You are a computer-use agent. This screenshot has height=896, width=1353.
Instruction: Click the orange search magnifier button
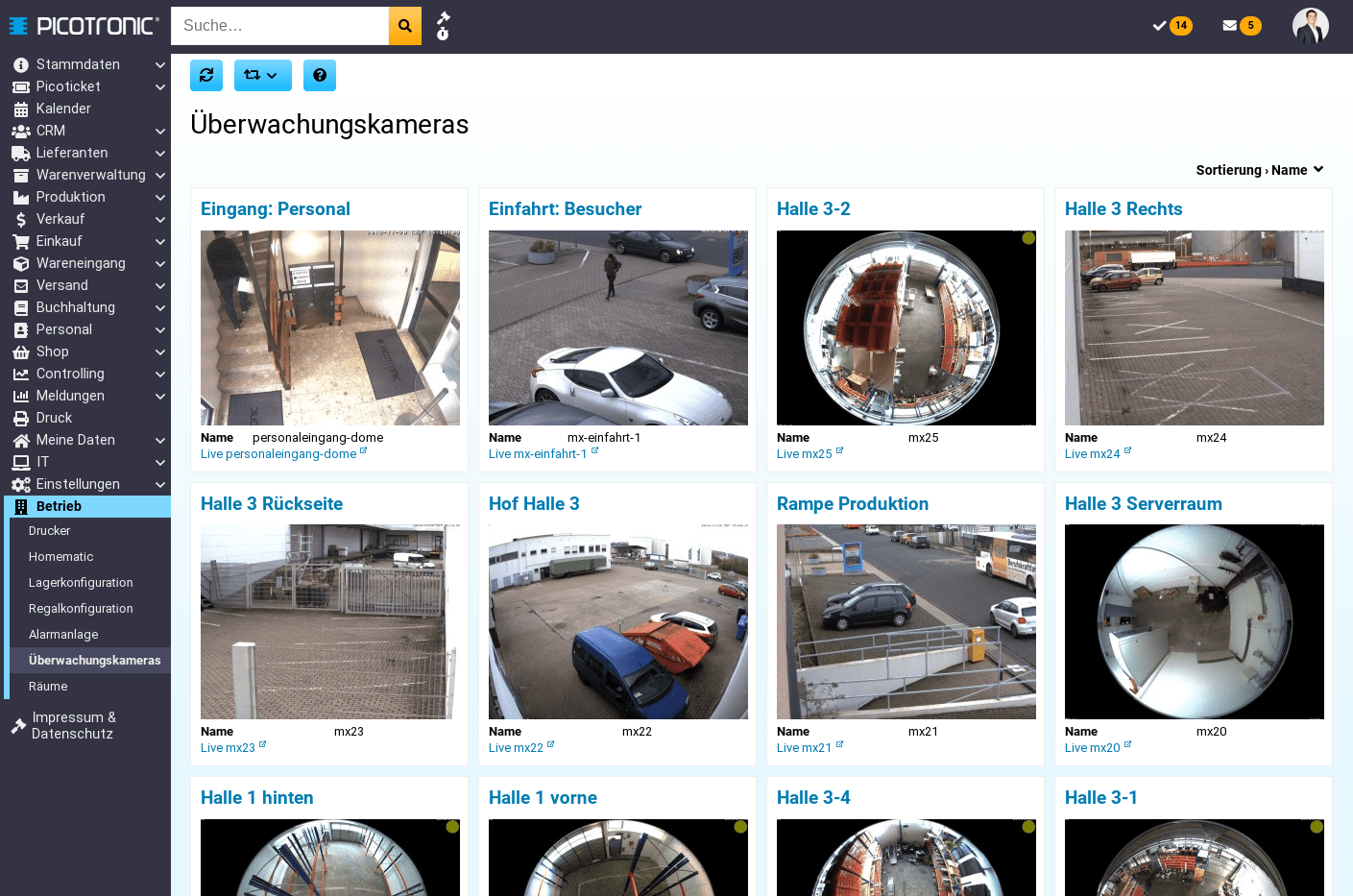(405, 26)
